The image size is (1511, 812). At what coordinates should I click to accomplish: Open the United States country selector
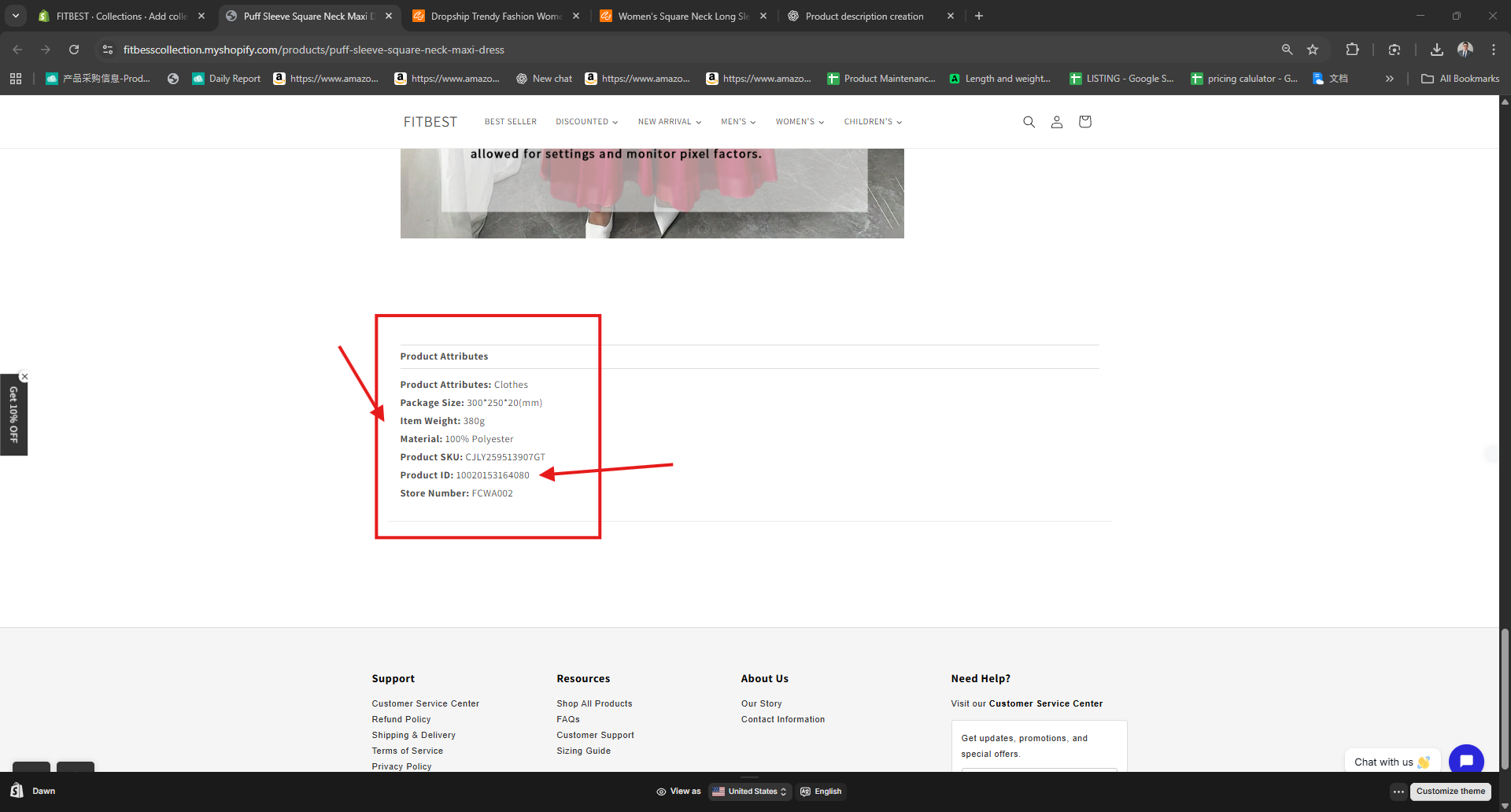tap(749, 792)
